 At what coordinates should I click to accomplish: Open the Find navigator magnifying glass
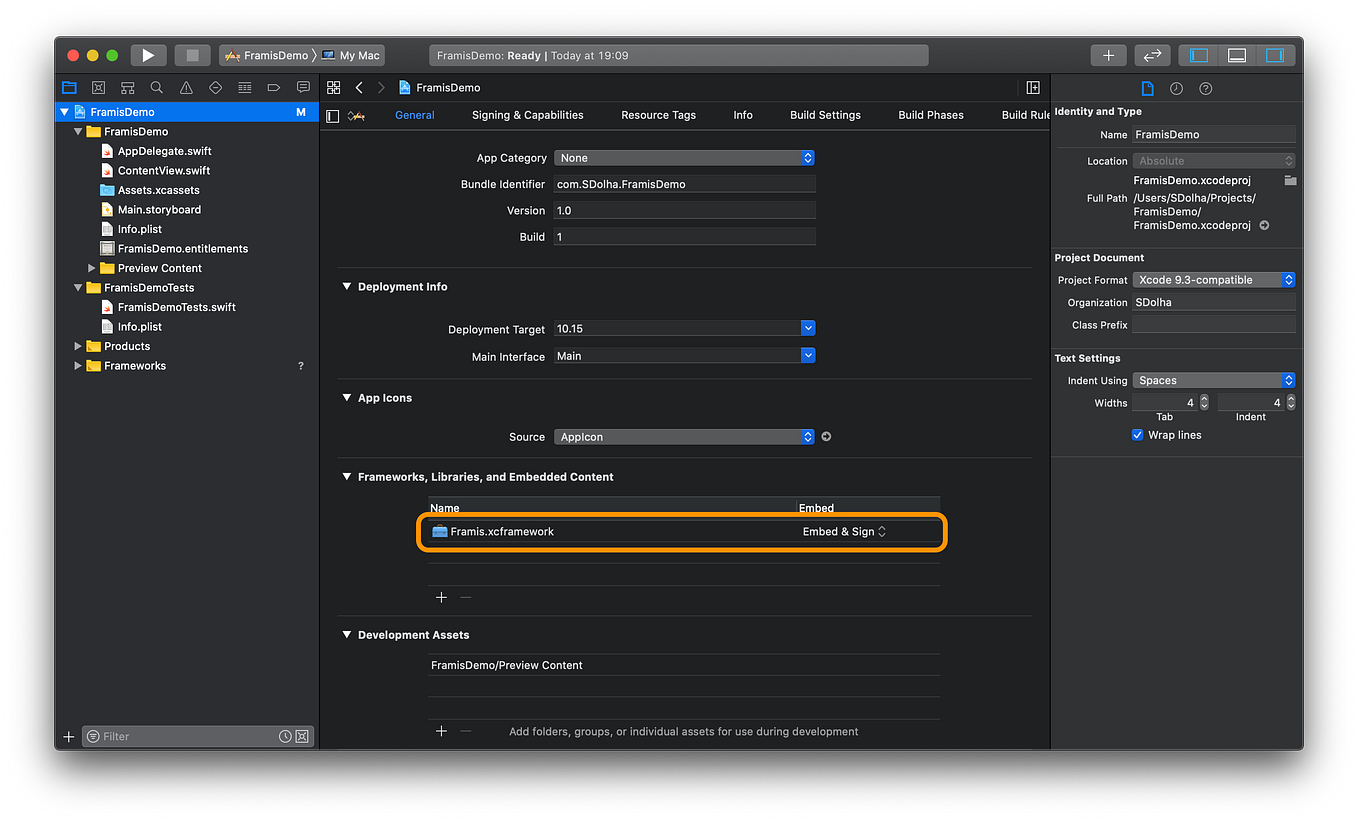click(157, 88)
